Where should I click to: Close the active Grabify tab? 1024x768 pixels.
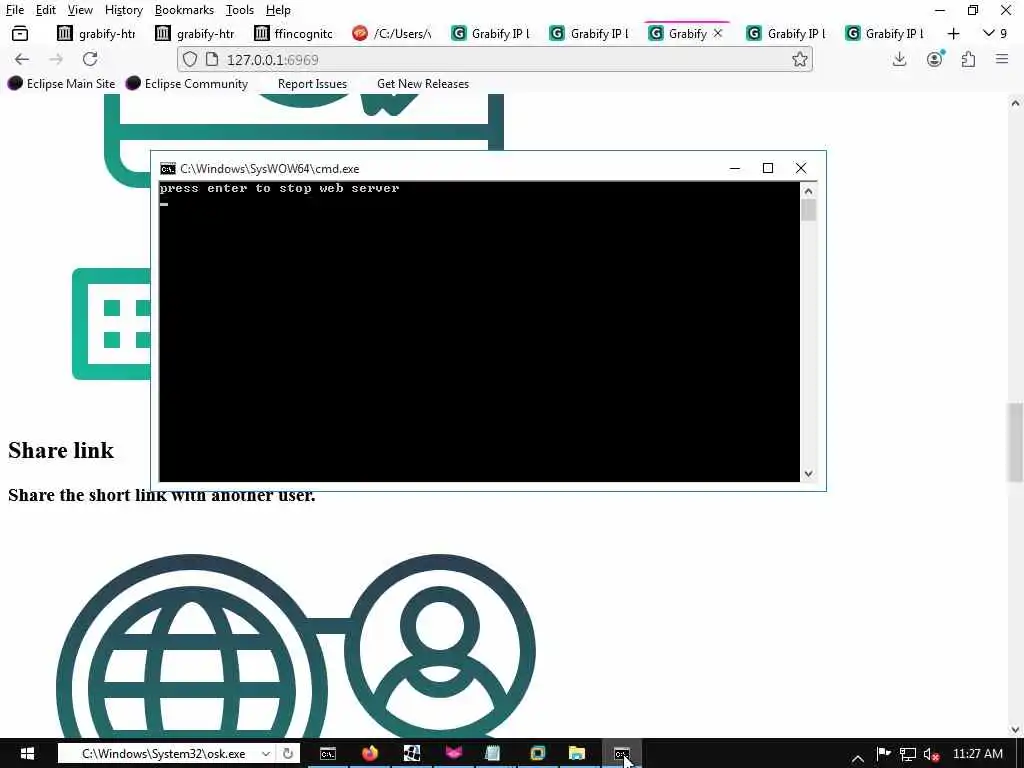pyautogui.click(x=718, y=33)
